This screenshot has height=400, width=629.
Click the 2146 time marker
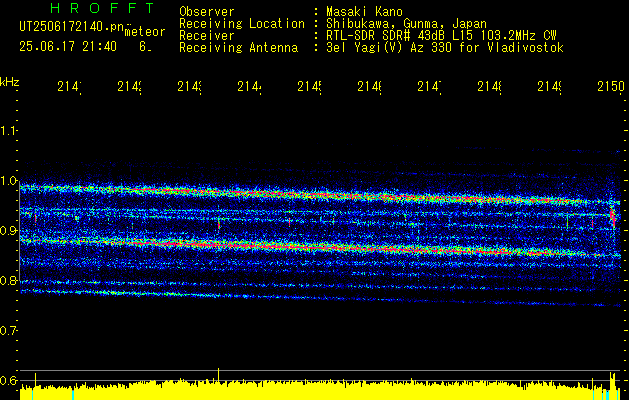369,87
